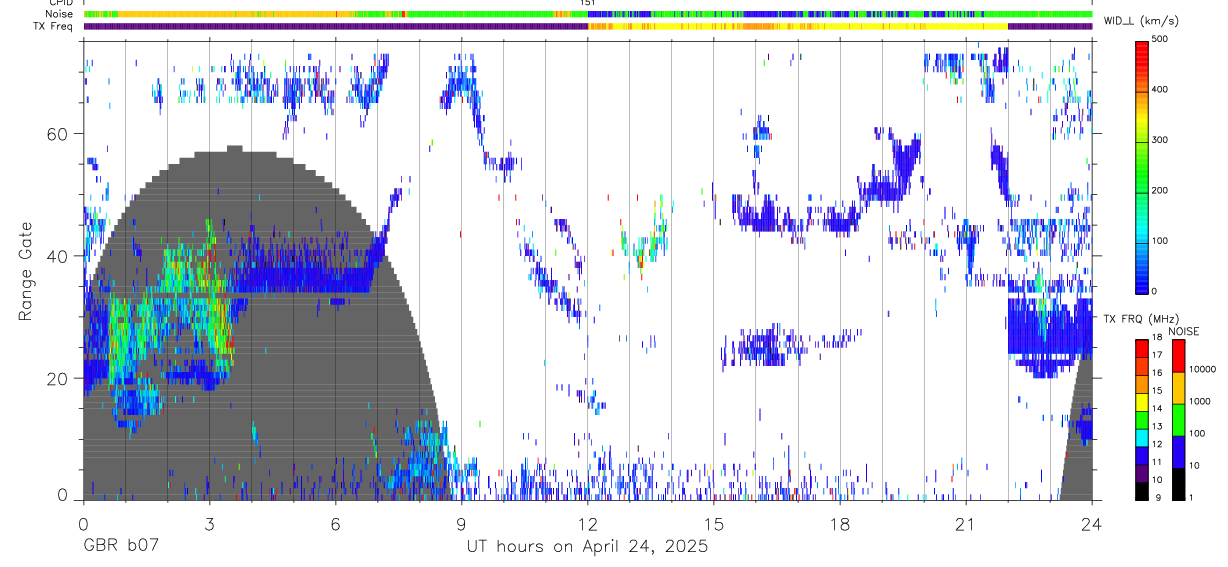This screenshot has height=567, width=1228.
Task: Click the 'Range Gate' y-axis label
Action: point(26,270)
